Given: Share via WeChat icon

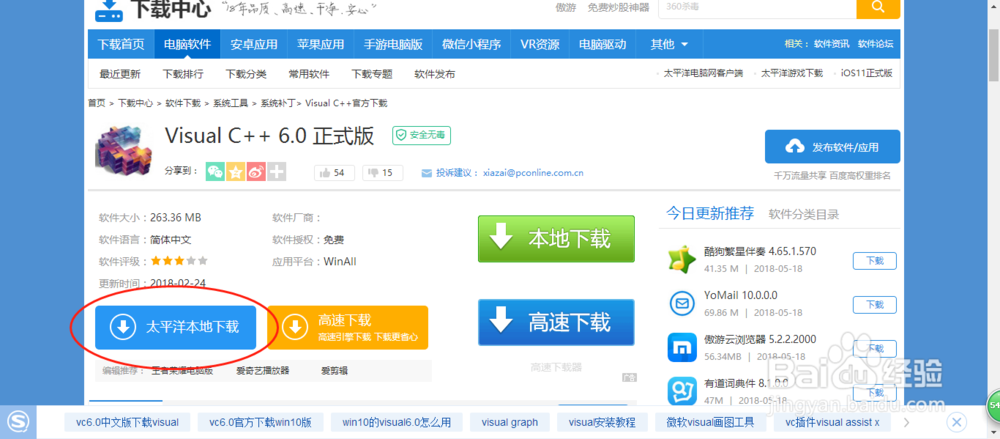Looking at the screenshot, I should (x=215, y=172).
